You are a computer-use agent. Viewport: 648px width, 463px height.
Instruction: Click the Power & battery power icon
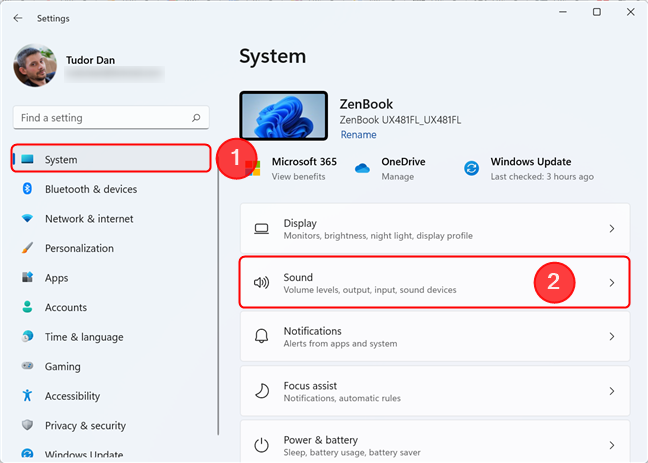(261, 445)
